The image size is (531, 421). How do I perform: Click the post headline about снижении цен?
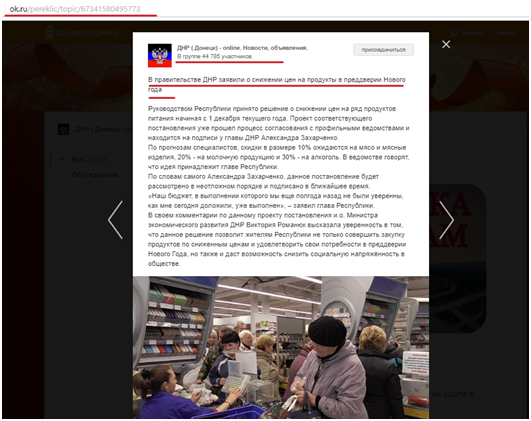277,84
